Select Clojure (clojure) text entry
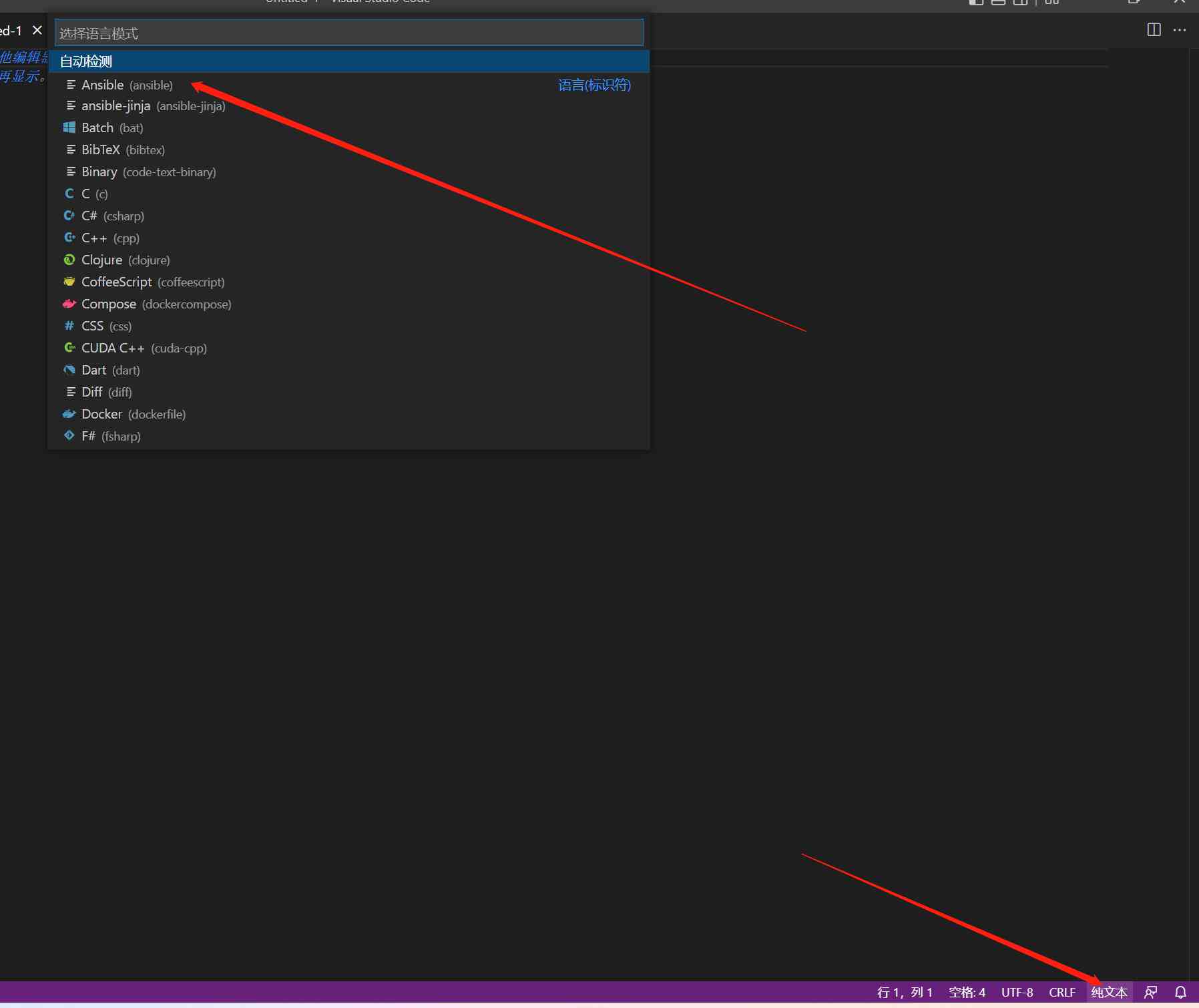The width and height of the screenshot is (1199, 1008). tap(126, 260)
